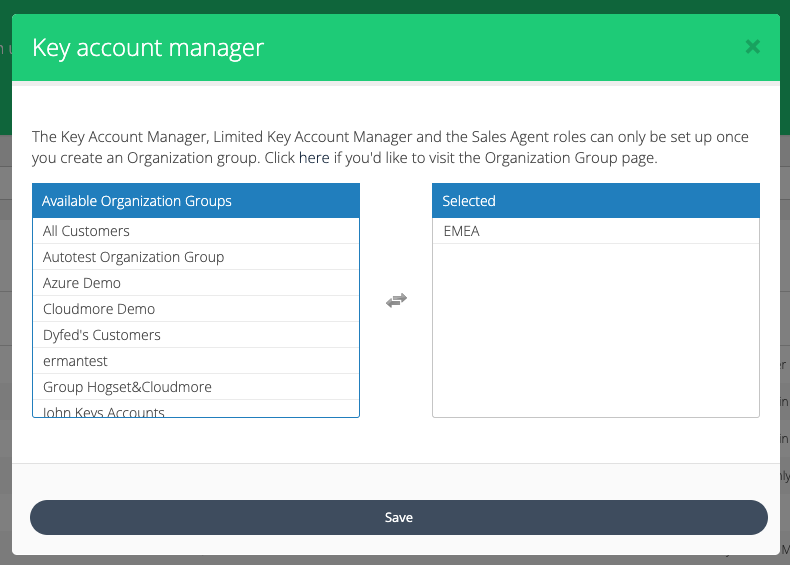Pick the Azure Demo organization group

click(82, 283)
